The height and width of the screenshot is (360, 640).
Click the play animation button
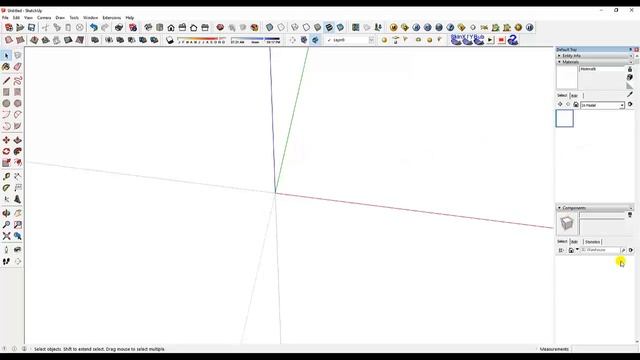pos(490,40)
